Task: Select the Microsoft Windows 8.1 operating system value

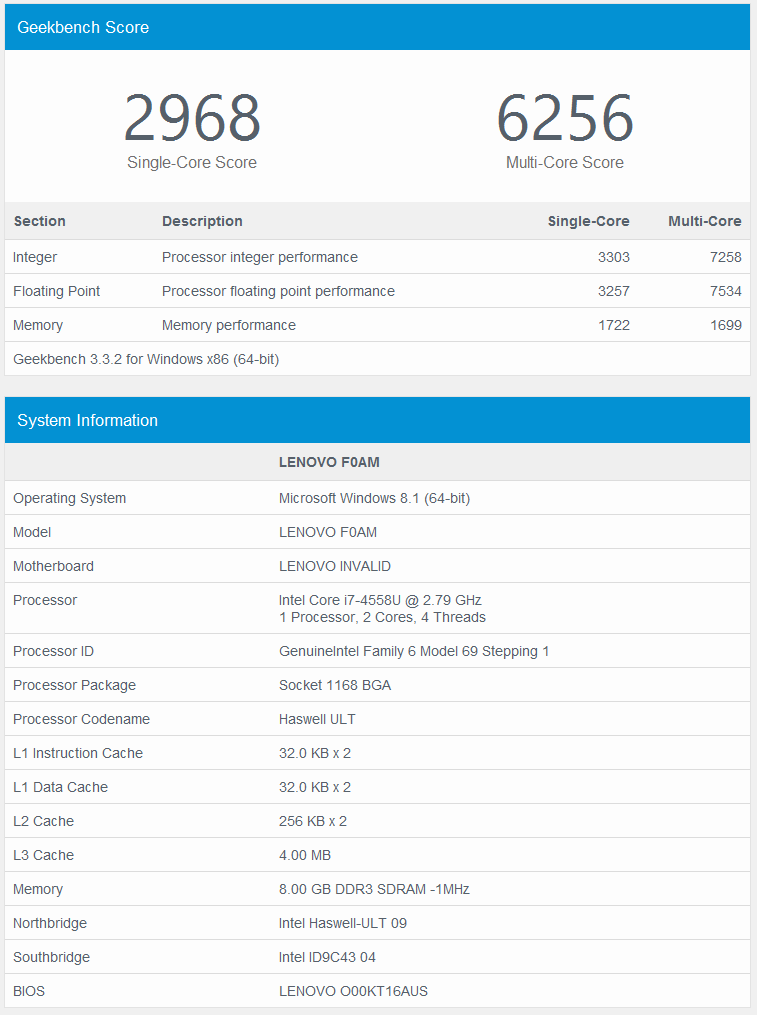Action: (374, 498)
